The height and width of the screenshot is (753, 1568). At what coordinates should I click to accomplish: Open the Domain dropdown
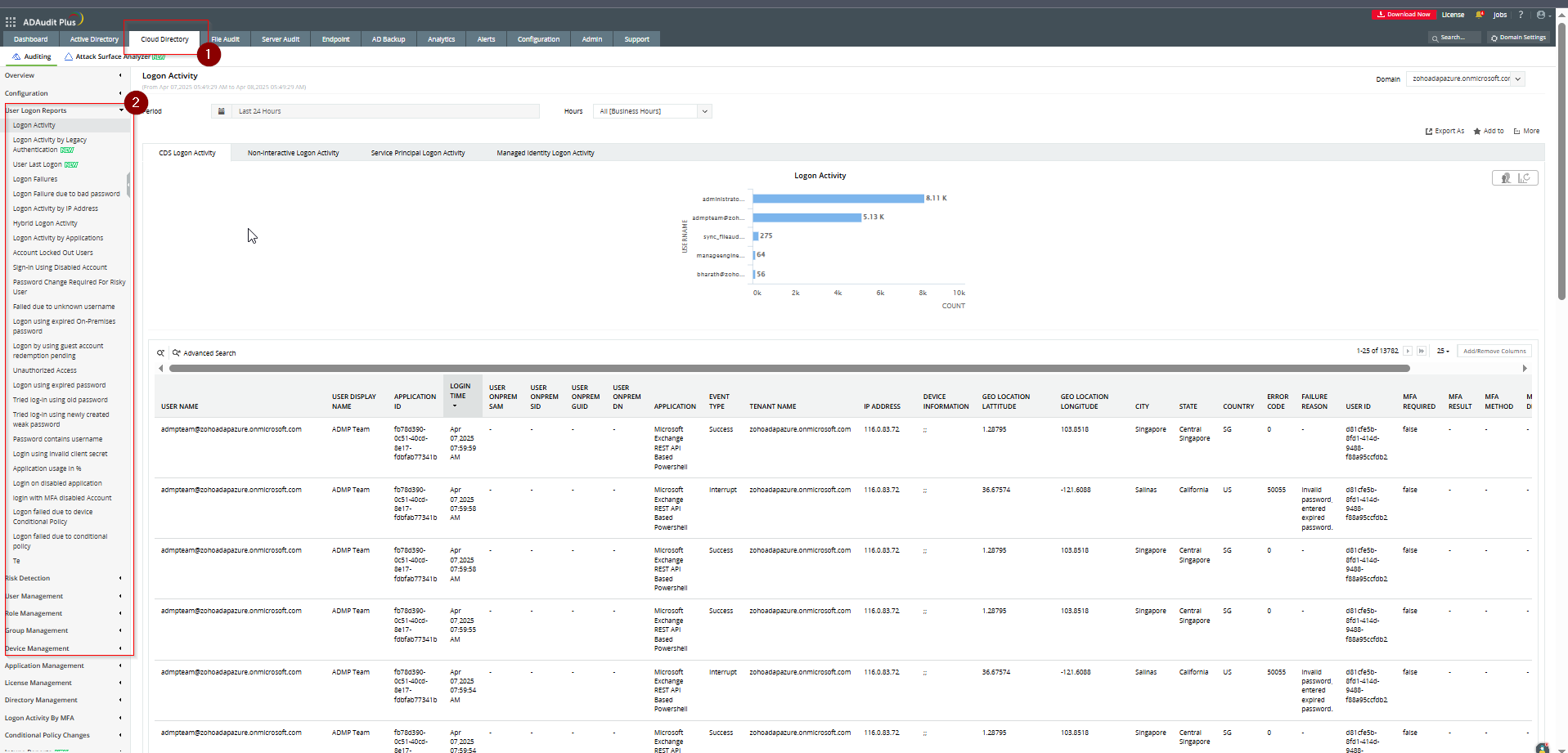click(1465, 79)
